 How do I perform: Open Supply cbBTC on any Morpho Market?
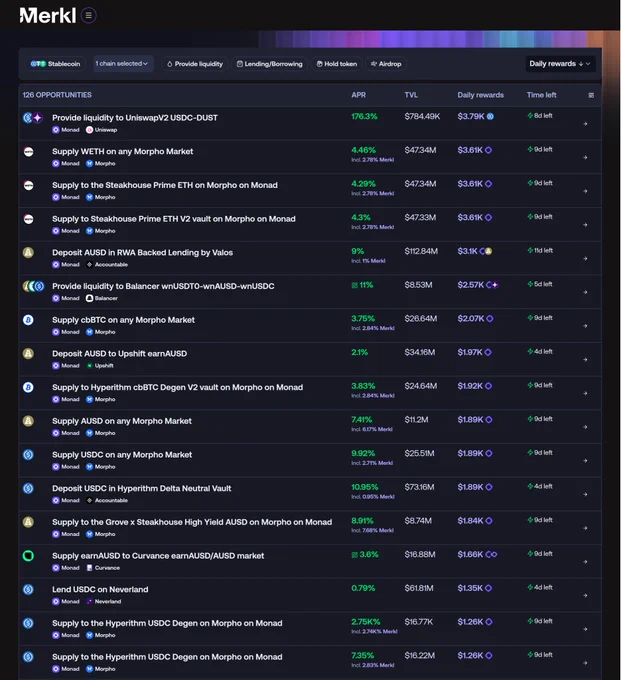click(x=123, y=320)
